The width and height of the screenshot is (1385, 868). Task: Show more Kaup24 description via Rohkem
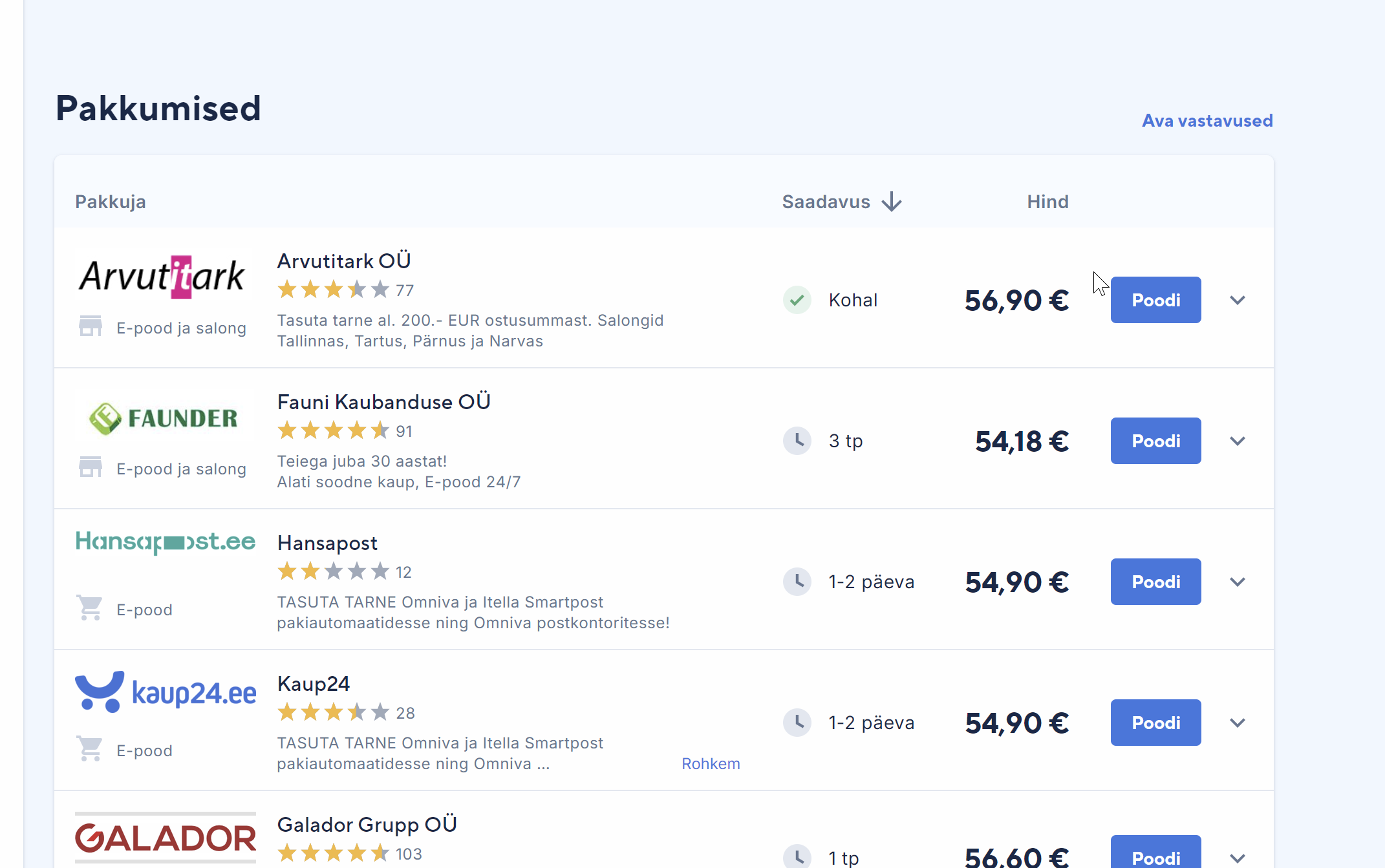click(711, 763)
